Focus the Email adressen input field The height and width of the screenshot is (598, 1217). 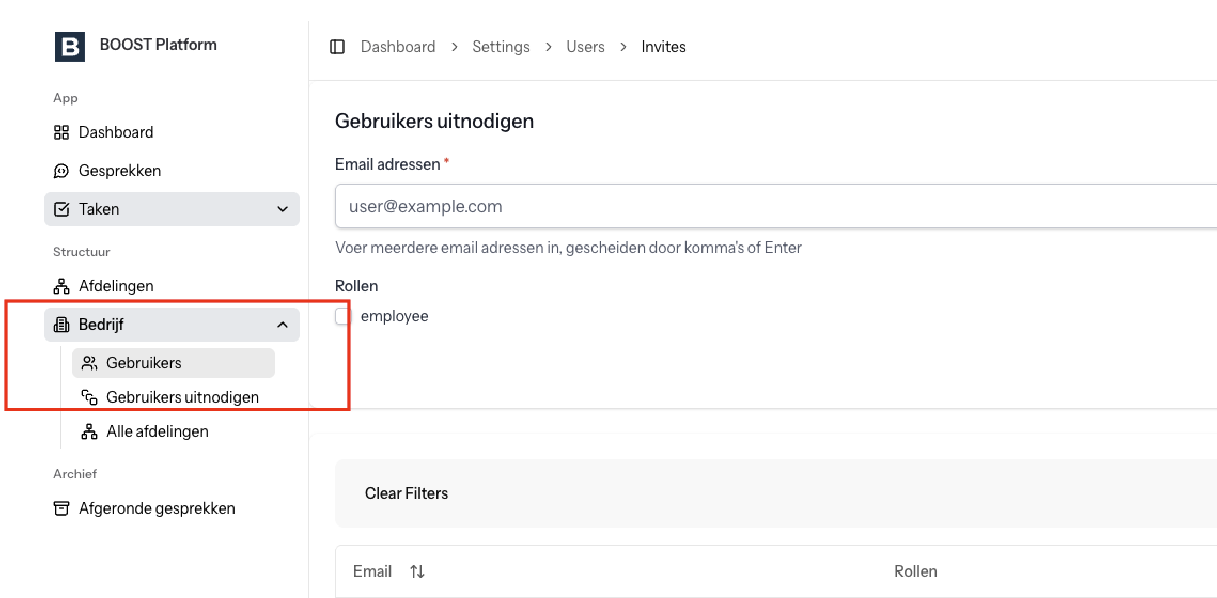[x=776, y=207]
